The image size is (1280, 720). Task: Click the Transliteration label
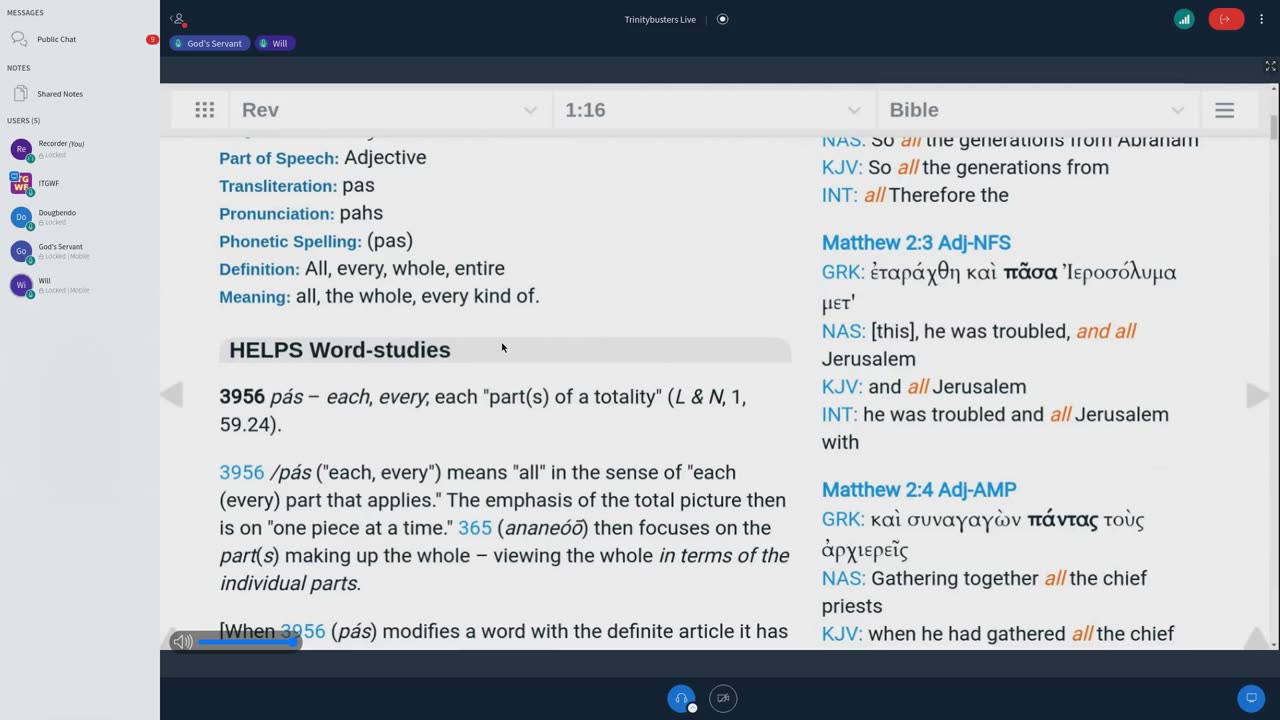click(x=278, y=186)
